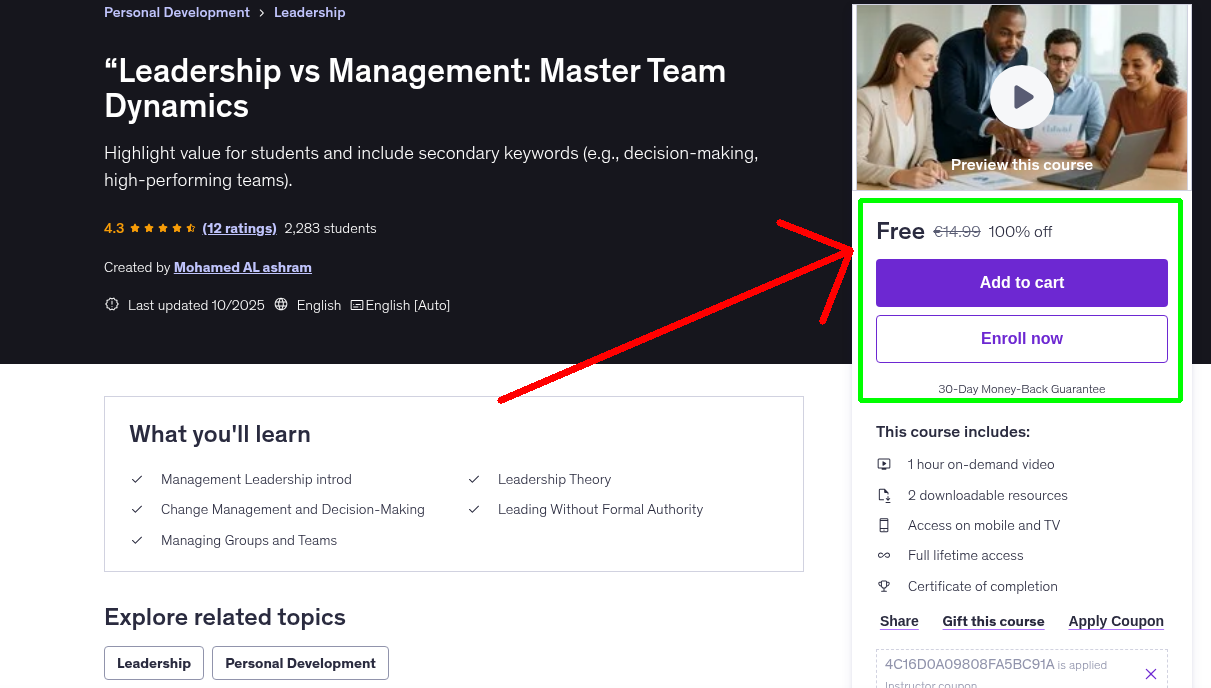Click the lifetime access infinity icon

point(885,555)
